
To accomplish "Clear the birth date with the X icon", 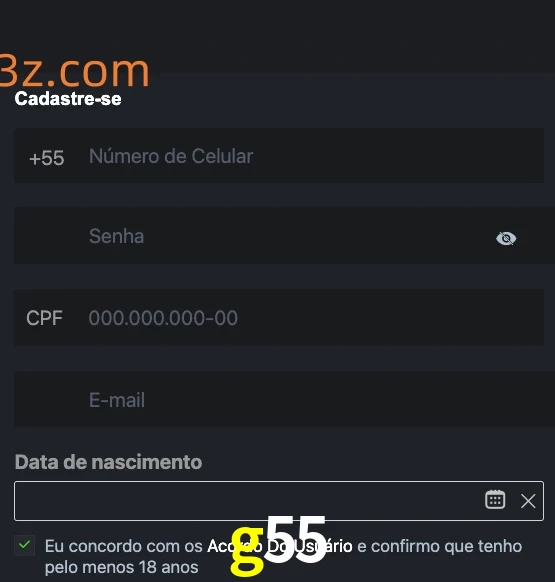I will click(528, 501).
